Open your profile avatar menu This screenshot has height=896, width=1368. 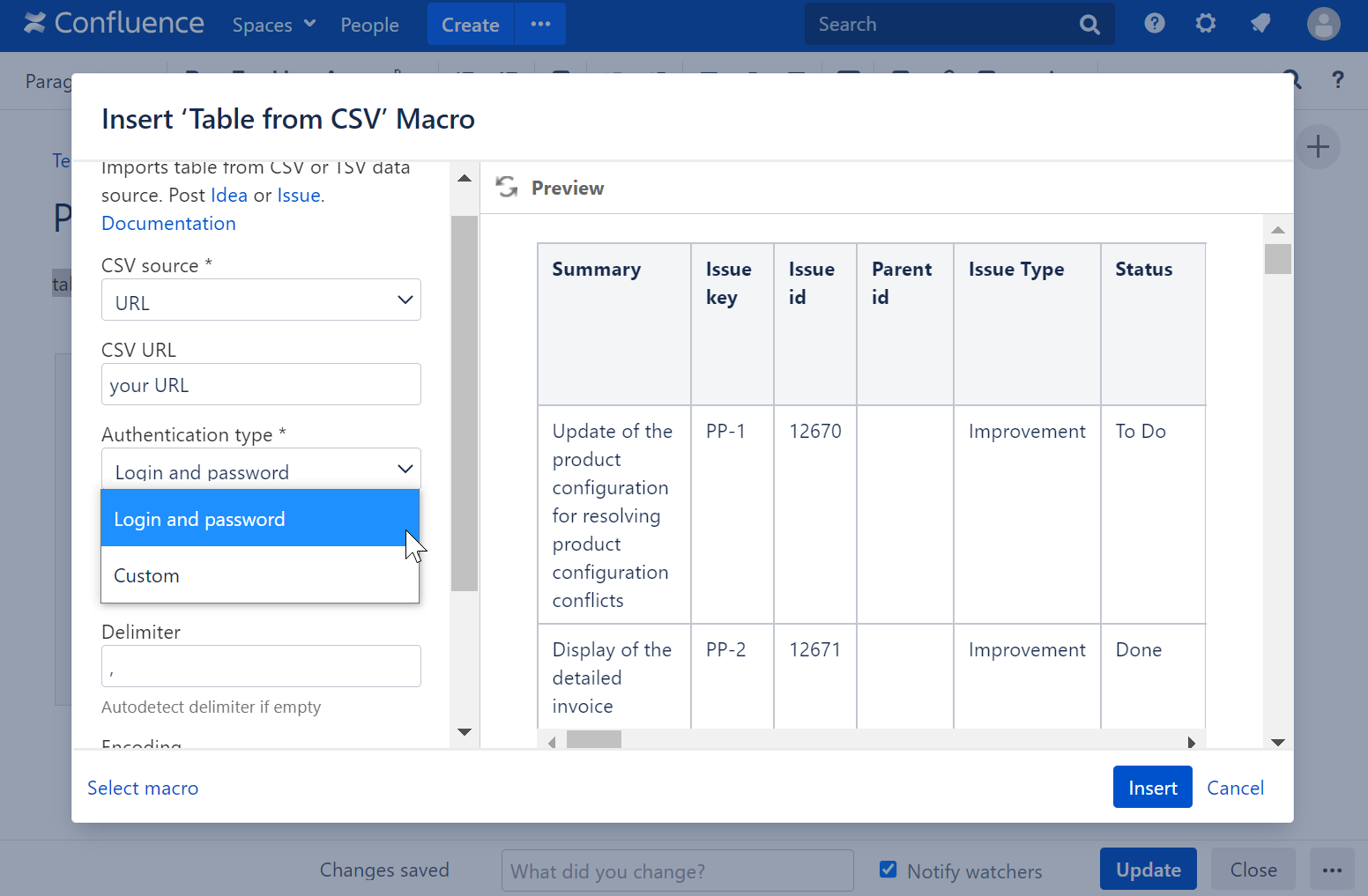pyautogui.click(x=1323, y=24)
